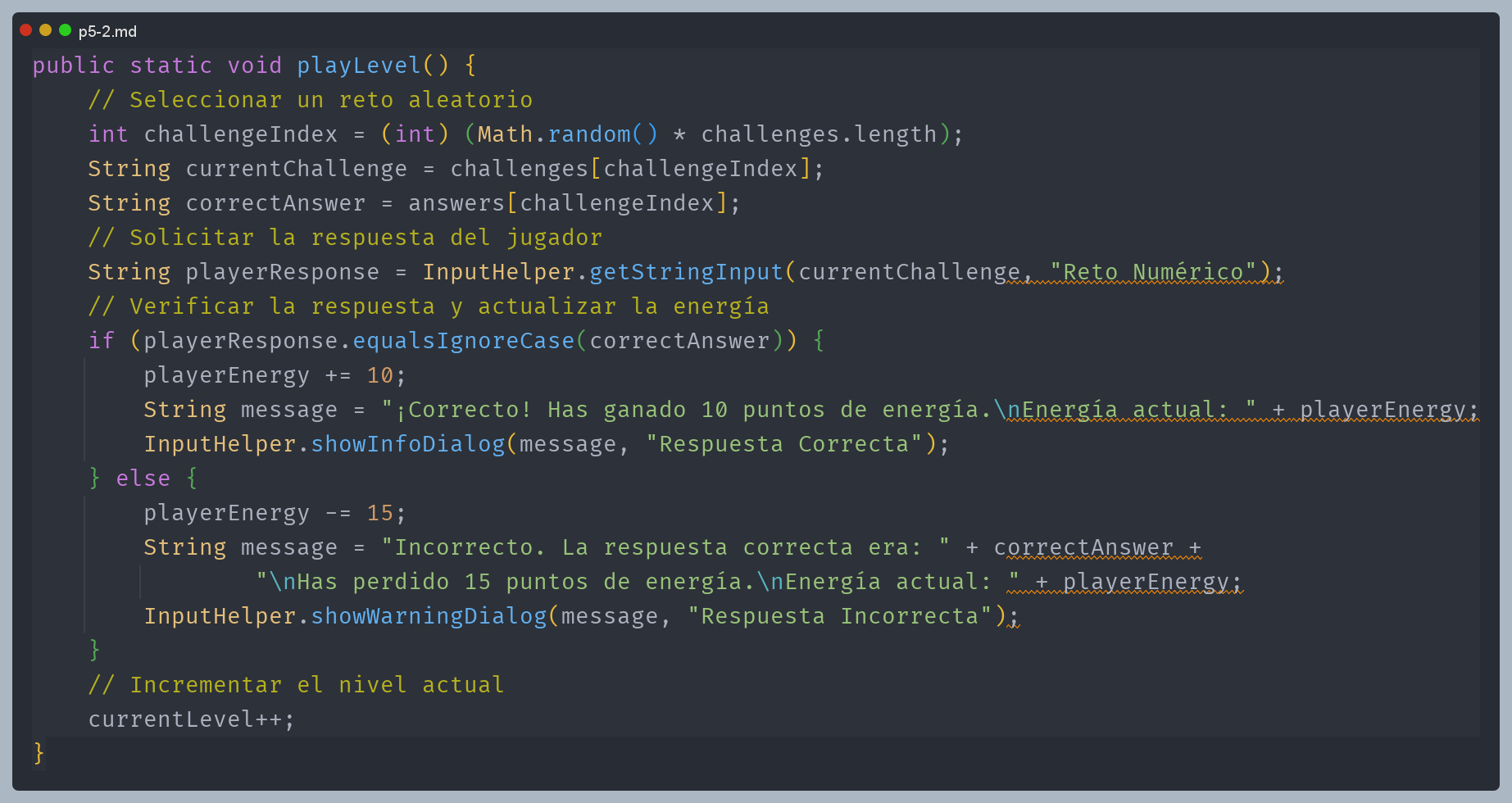1512x803 pixels.
Task: Click the yellow minimize dot
Action: (45, 30)
